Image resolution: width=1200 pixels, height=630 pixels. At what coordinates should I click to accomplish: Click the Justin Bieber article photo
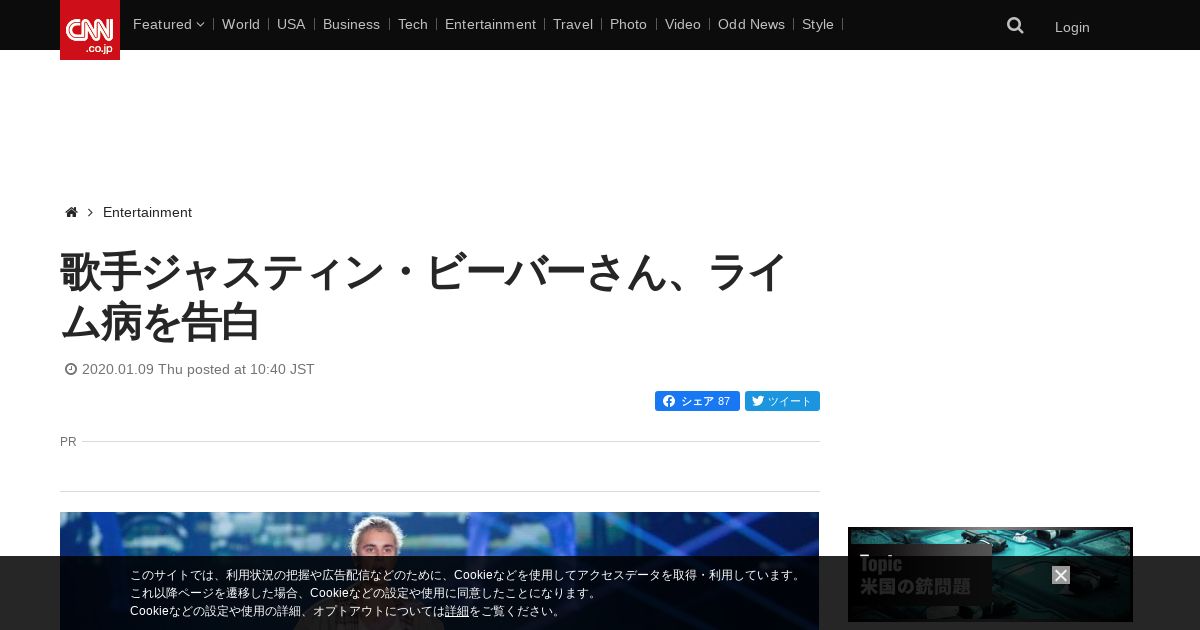click(439, 571)
